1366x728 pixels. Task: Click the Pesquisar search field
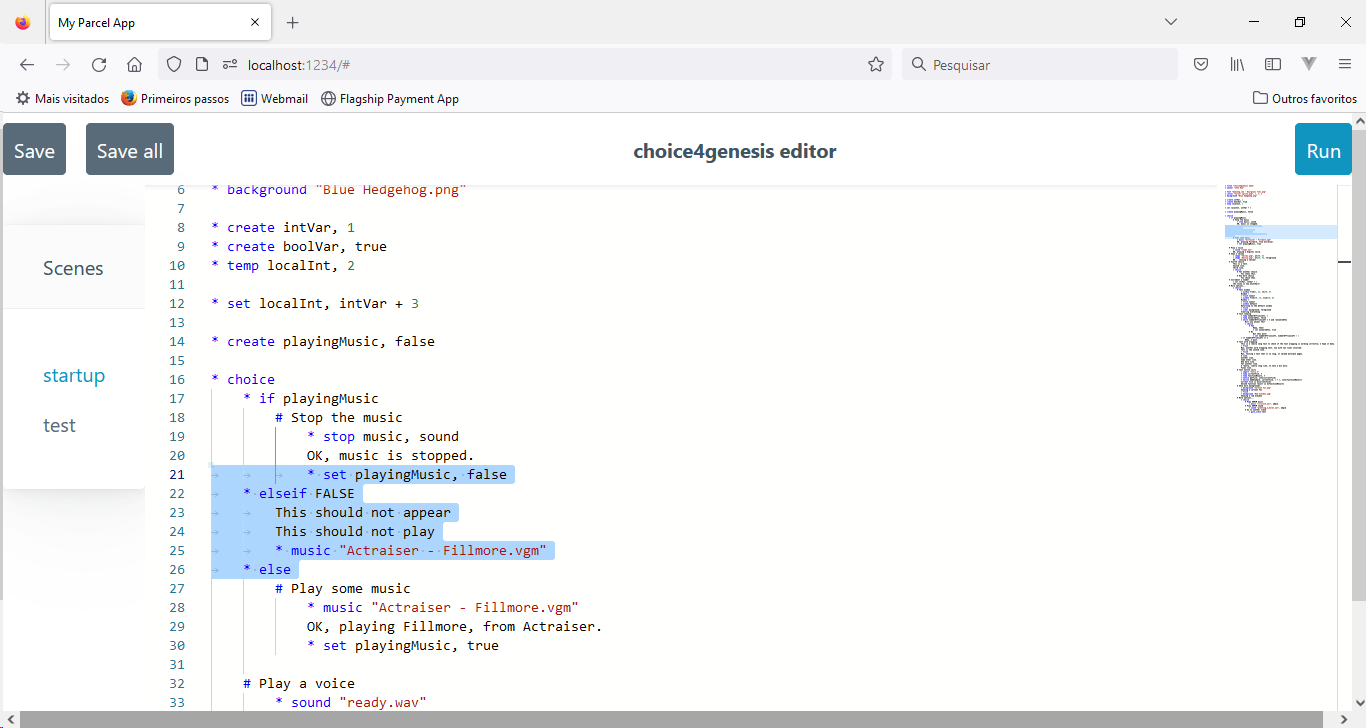1040,65
